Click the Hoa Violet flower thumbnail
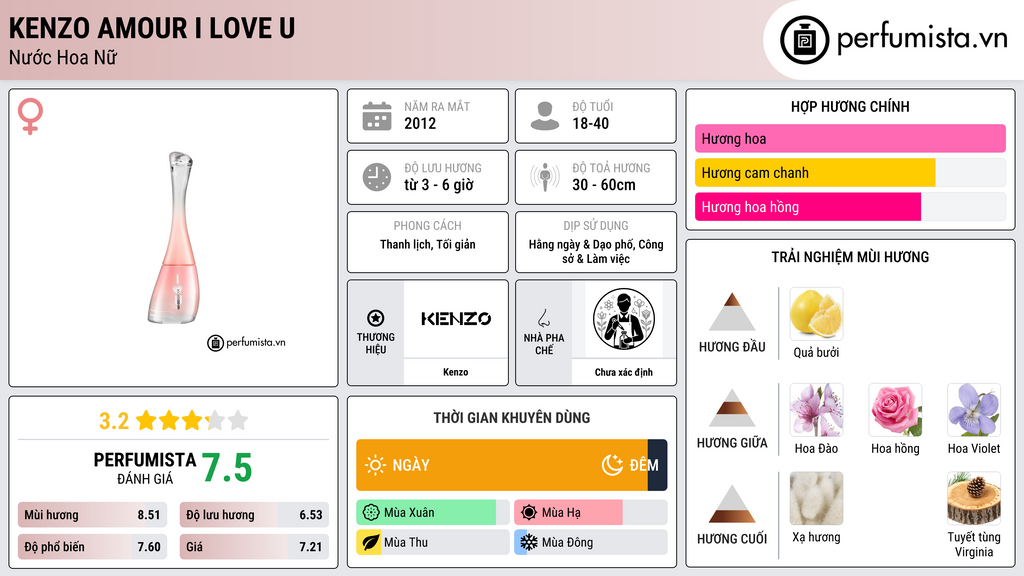The image size is (1024, 576). coord(974,409)
